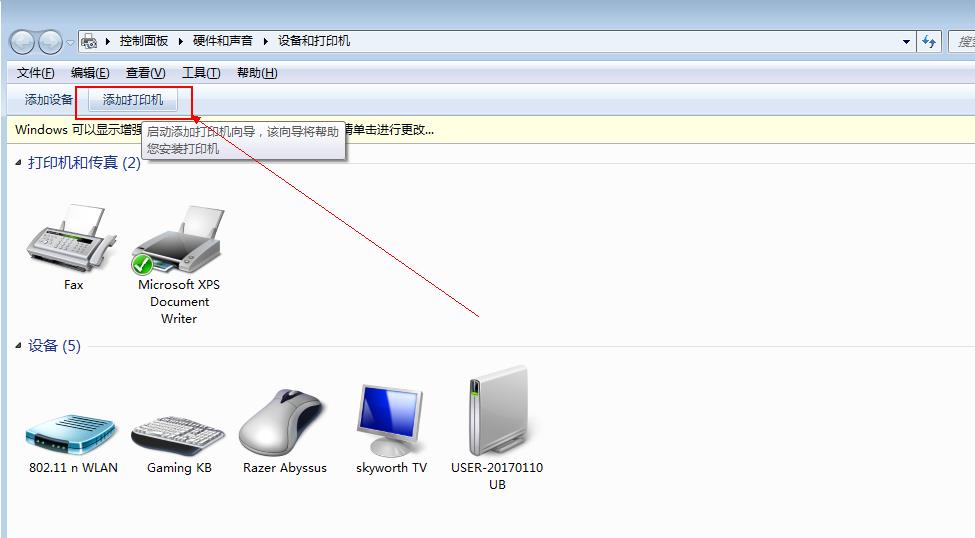Open the 工具(T) menu
This screenshot has height=538, width=975.
(x=201, y=73)
